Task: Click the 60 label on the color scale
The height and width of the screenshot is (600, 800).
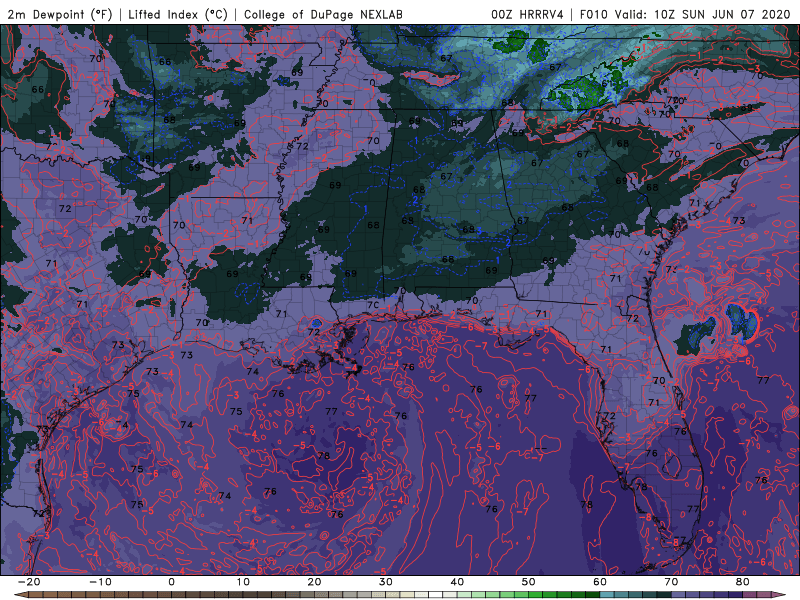Action: click(x=600, y=582)
